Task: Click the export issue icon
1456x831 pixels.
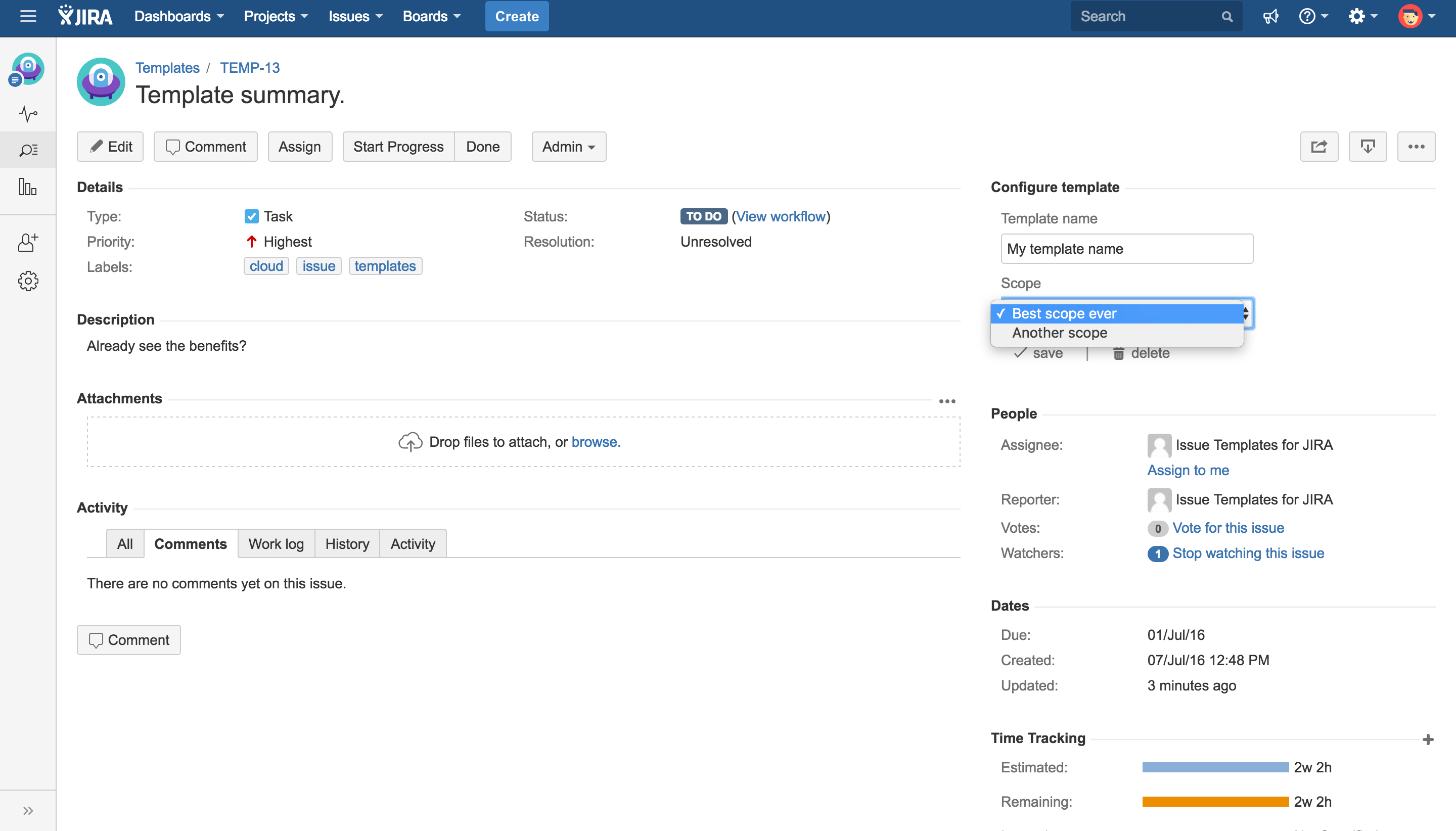Action: click(1367, 147)
